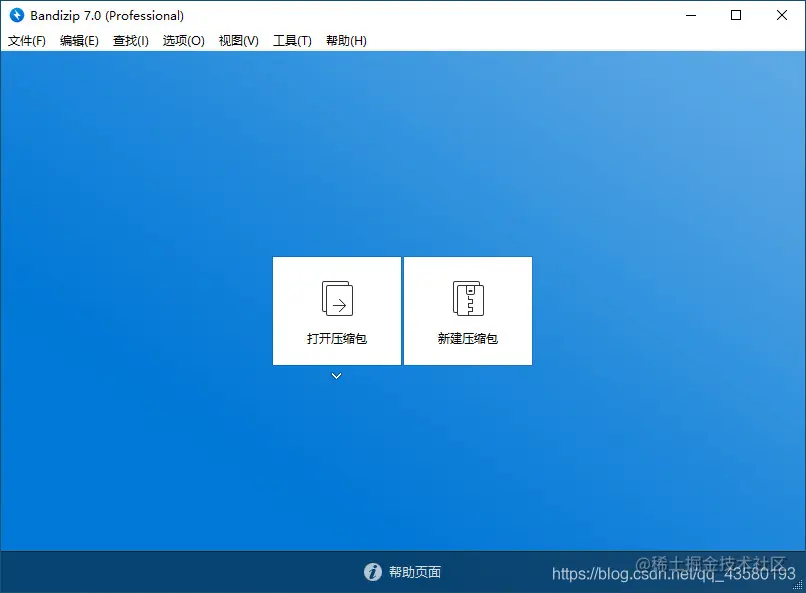
Task: Click the info icon beside 帮助页面
Action: click(x=373, y=571)
